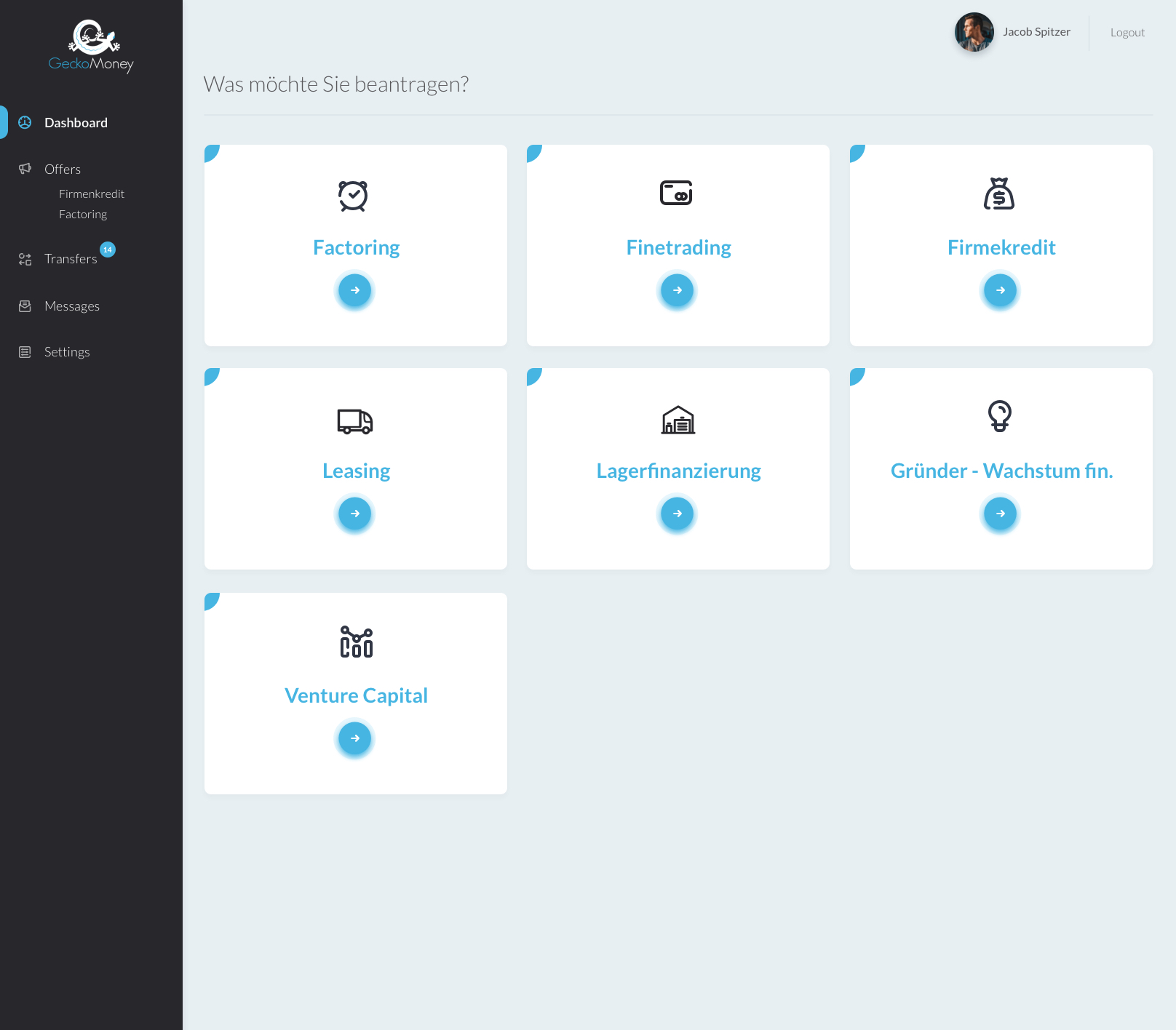Click Jacob Spitzer's profile avatar
The height and width of the screenshot is (1030, 1176).
pos(974,32)
